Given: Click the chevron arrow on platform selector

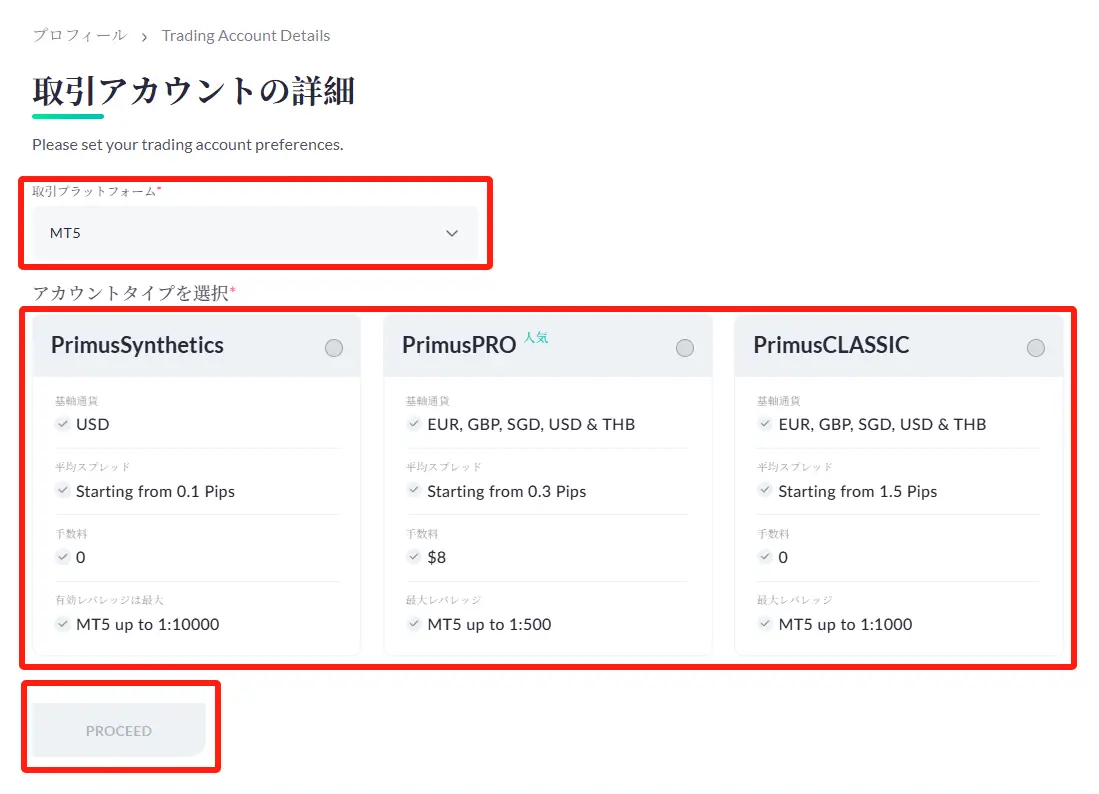Looking at the screenshot, I should 452,233.
